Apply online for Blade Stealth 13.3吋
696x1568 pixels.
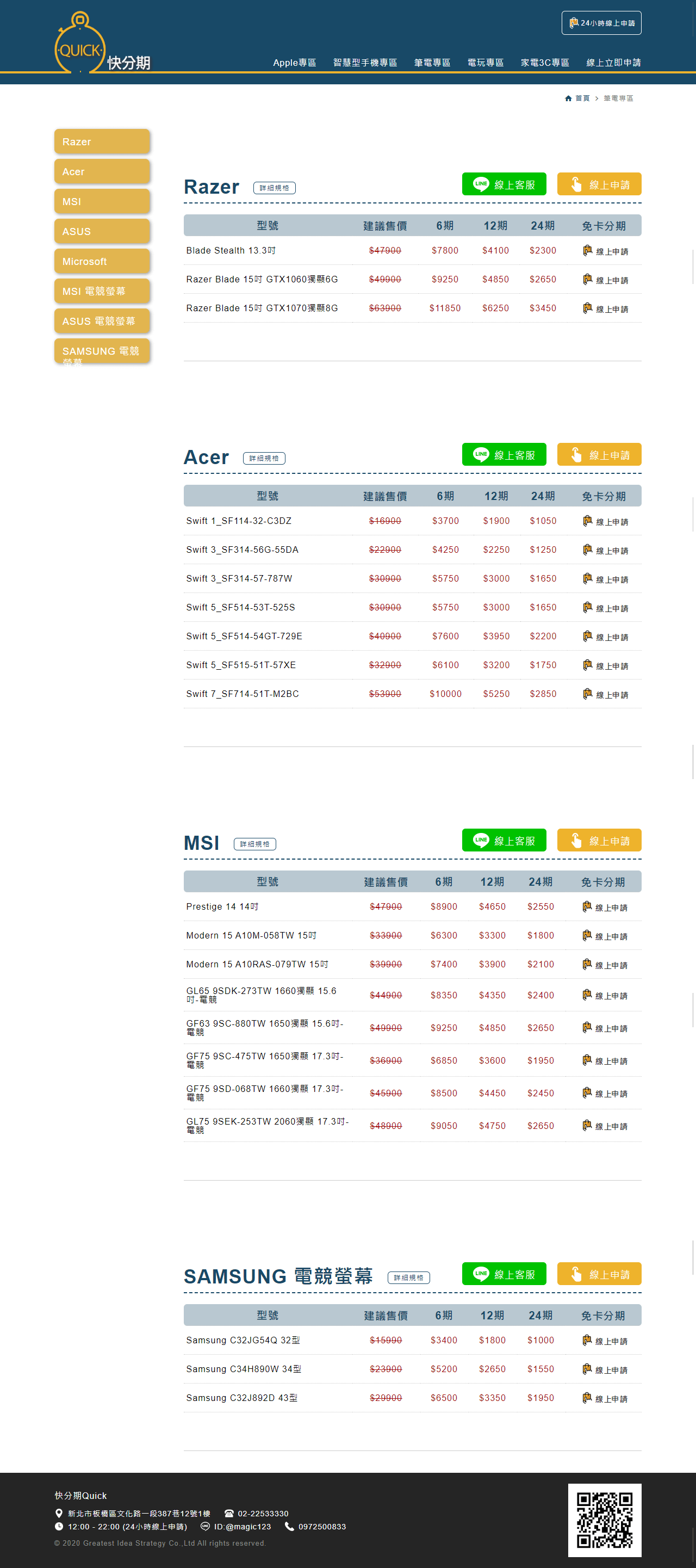pos(605,251)
